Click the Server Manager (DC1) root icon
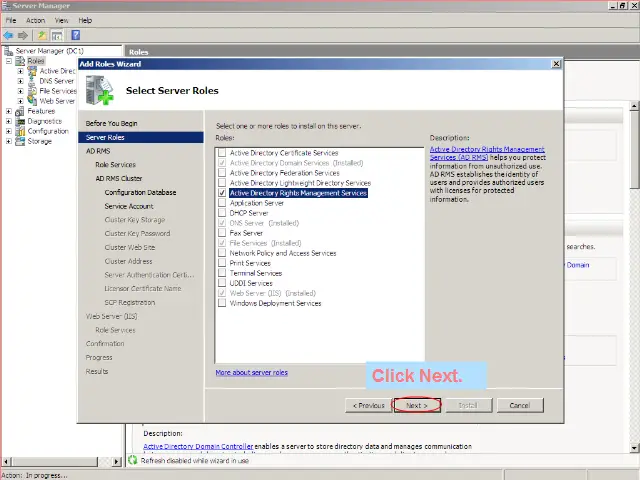Image resolution: width=640 pixels, height=480 pixels. point(9,51)
